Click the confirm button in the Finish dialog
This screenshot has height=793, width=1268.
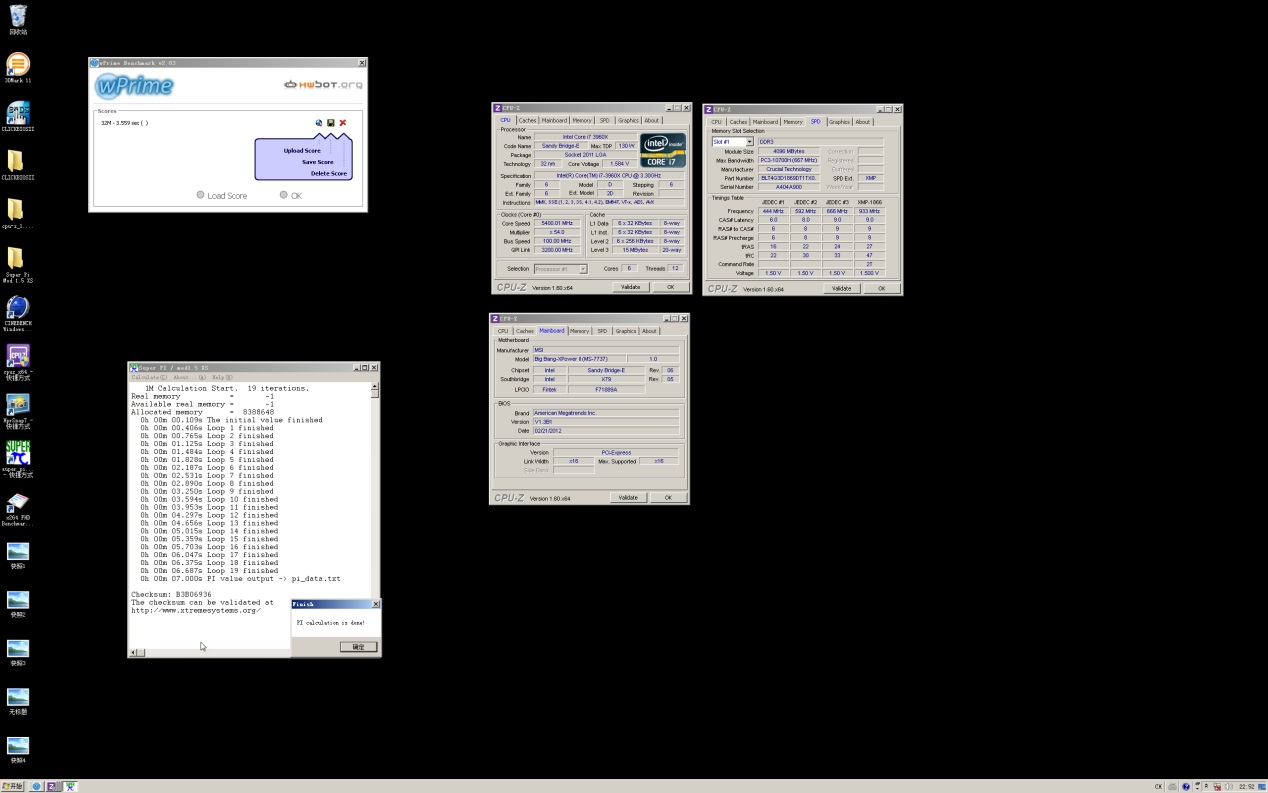point(358,647)
